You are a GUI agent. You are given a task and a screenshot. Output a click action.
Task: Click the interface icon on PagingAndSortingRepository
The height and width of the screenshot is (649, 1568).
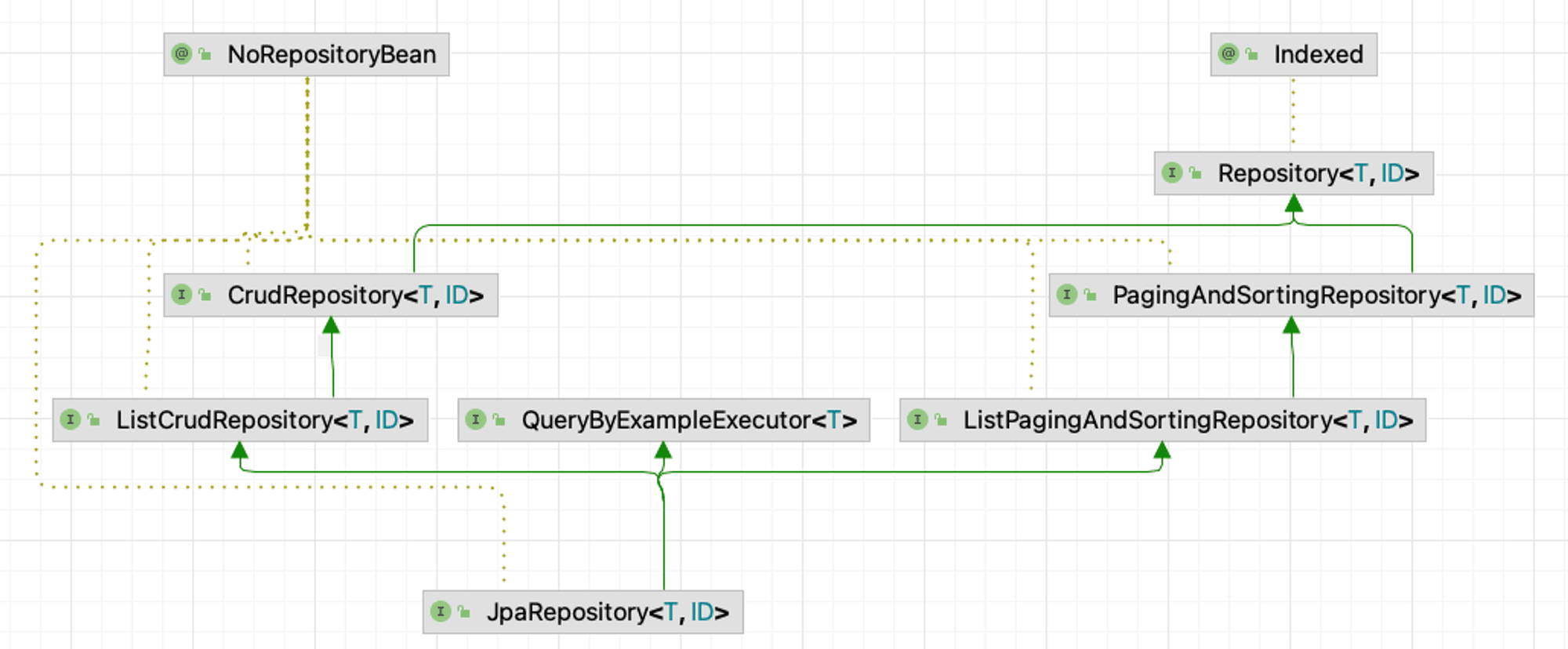point(1067,295)
